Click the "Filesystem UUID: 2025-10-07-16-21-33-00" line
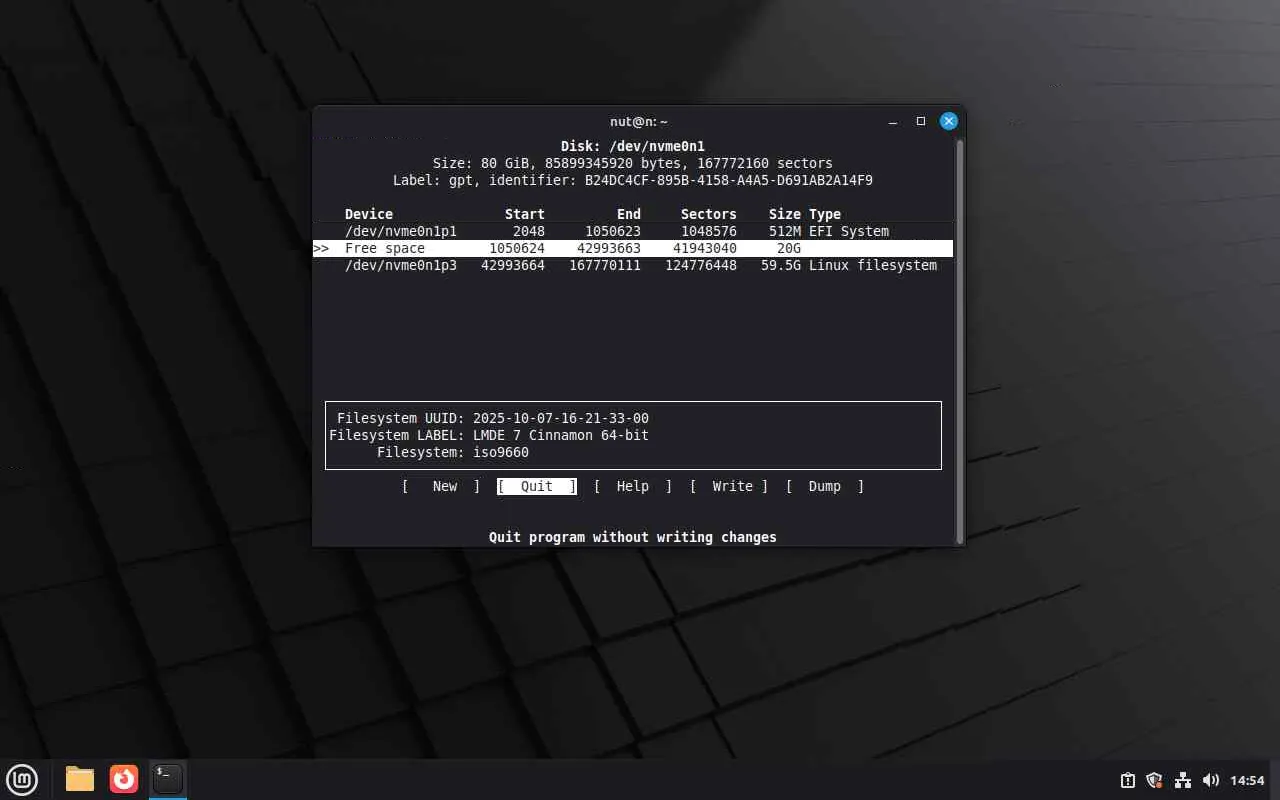Viewport: 1280px width, 800px height. click(x=493, y=418)
